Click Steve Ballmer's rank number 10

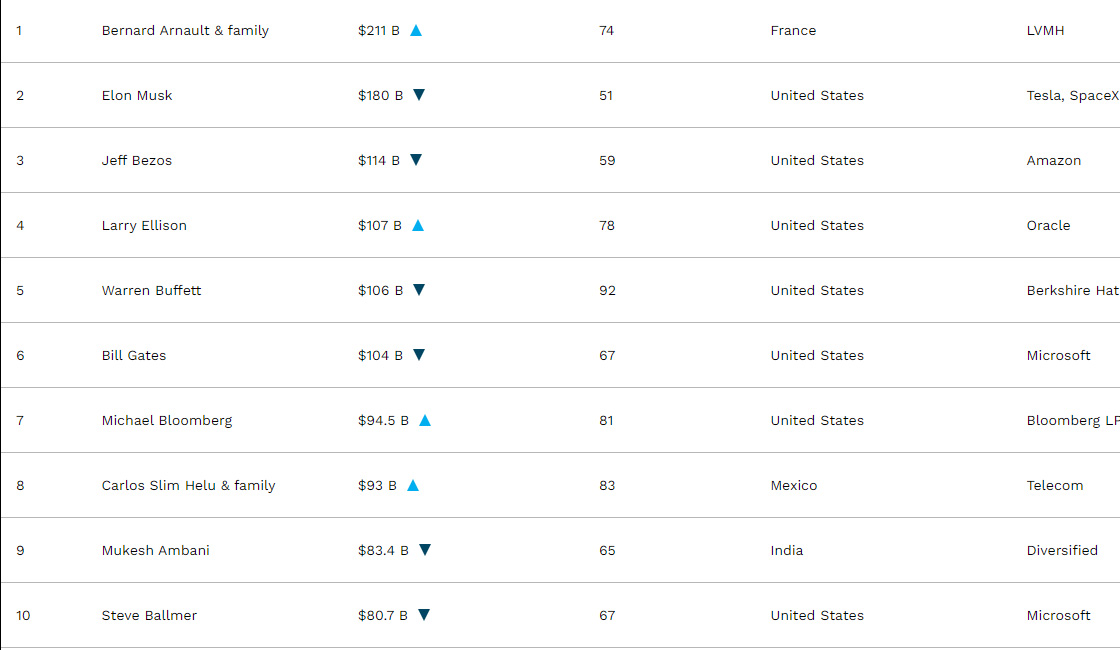point(23,616)
